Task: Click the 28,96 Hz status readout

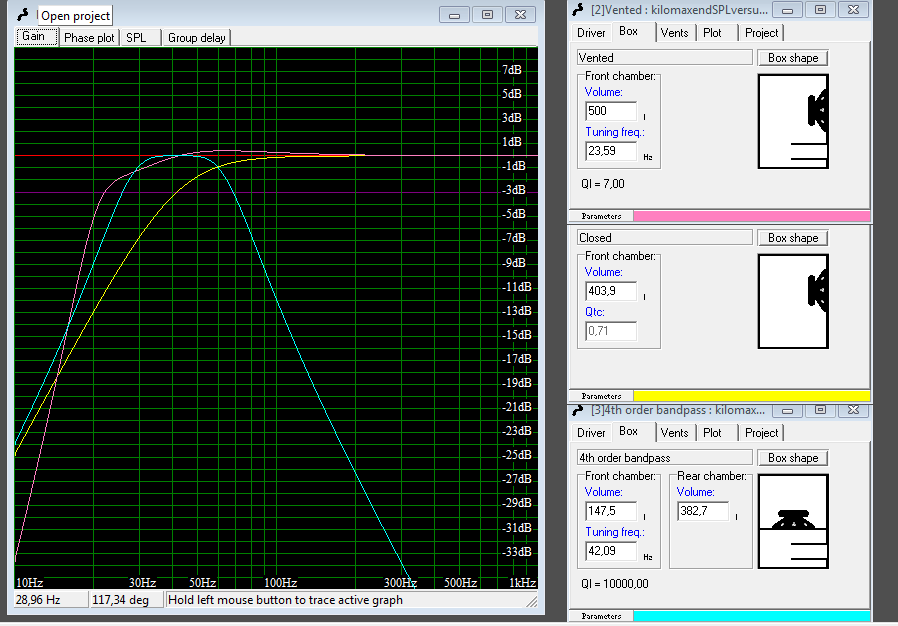Action: tap(50, 600)
